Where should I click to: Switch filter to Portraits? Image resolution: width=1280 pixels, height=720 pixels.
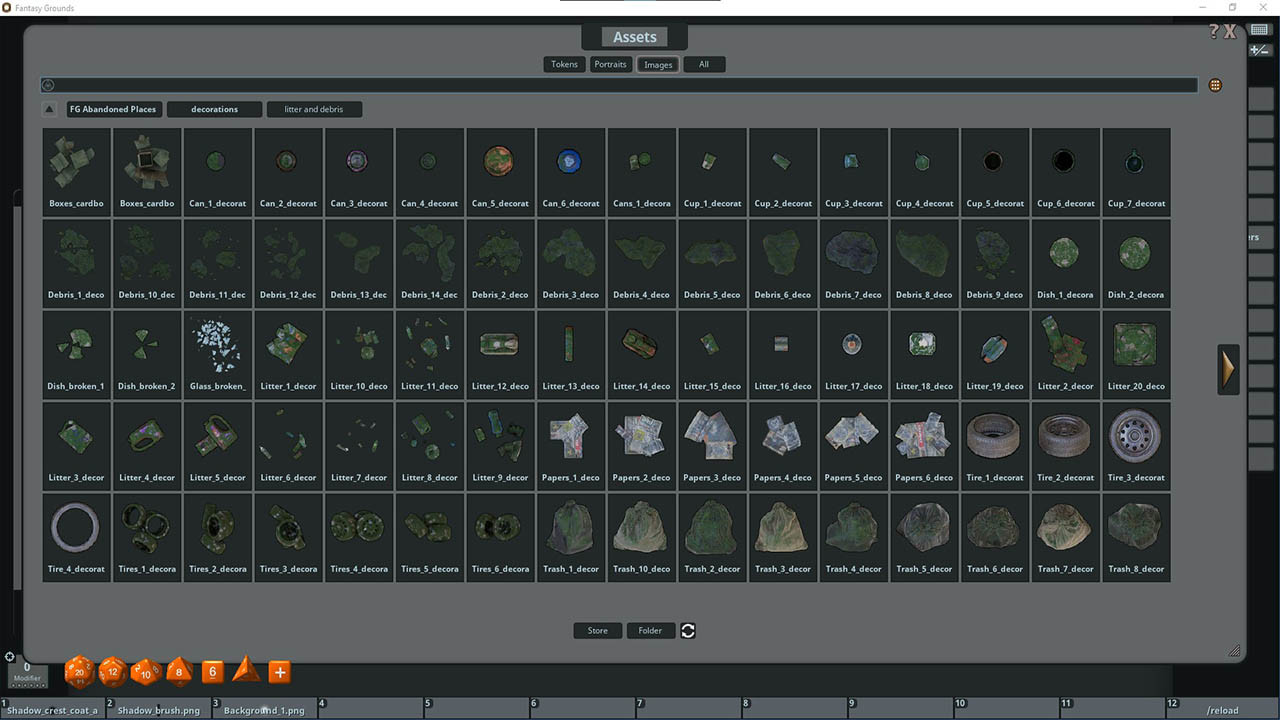[x=610, y=64]
